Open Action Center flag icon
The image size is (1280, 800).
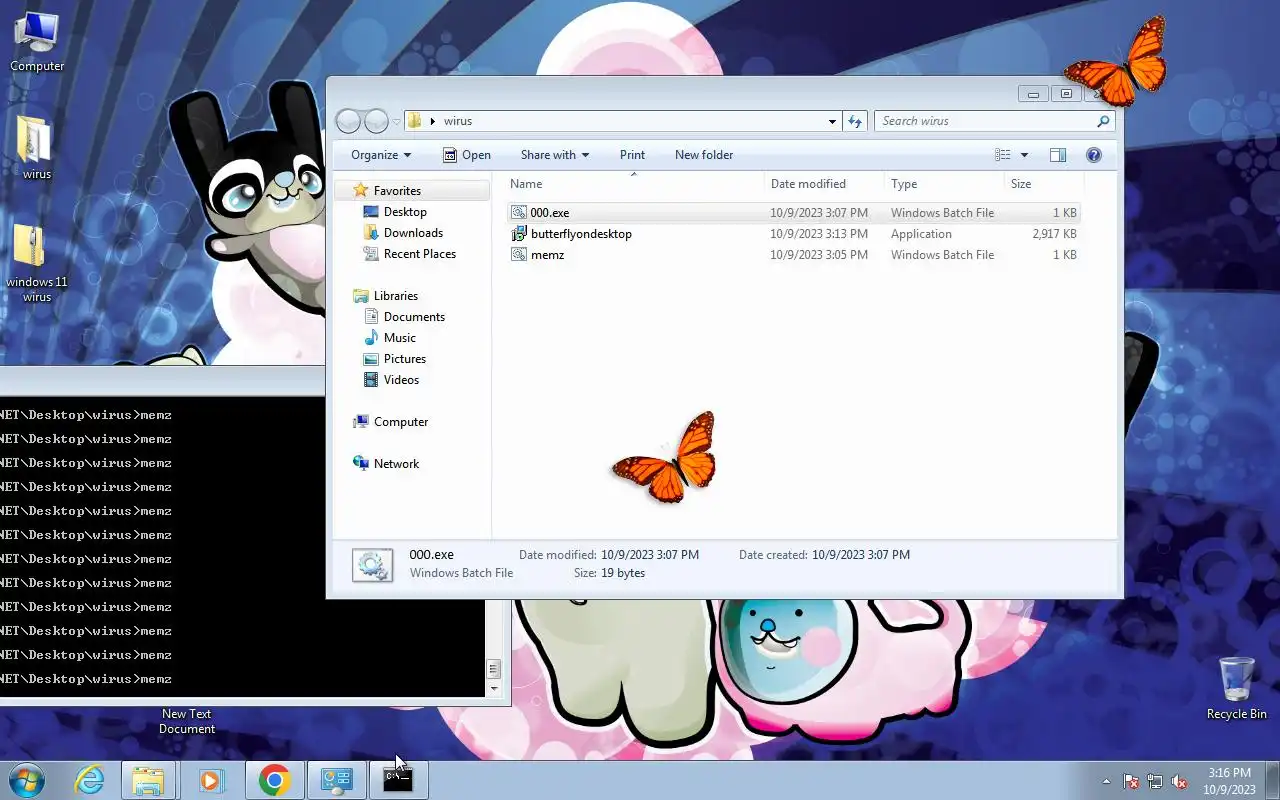tap(1131, 781)
